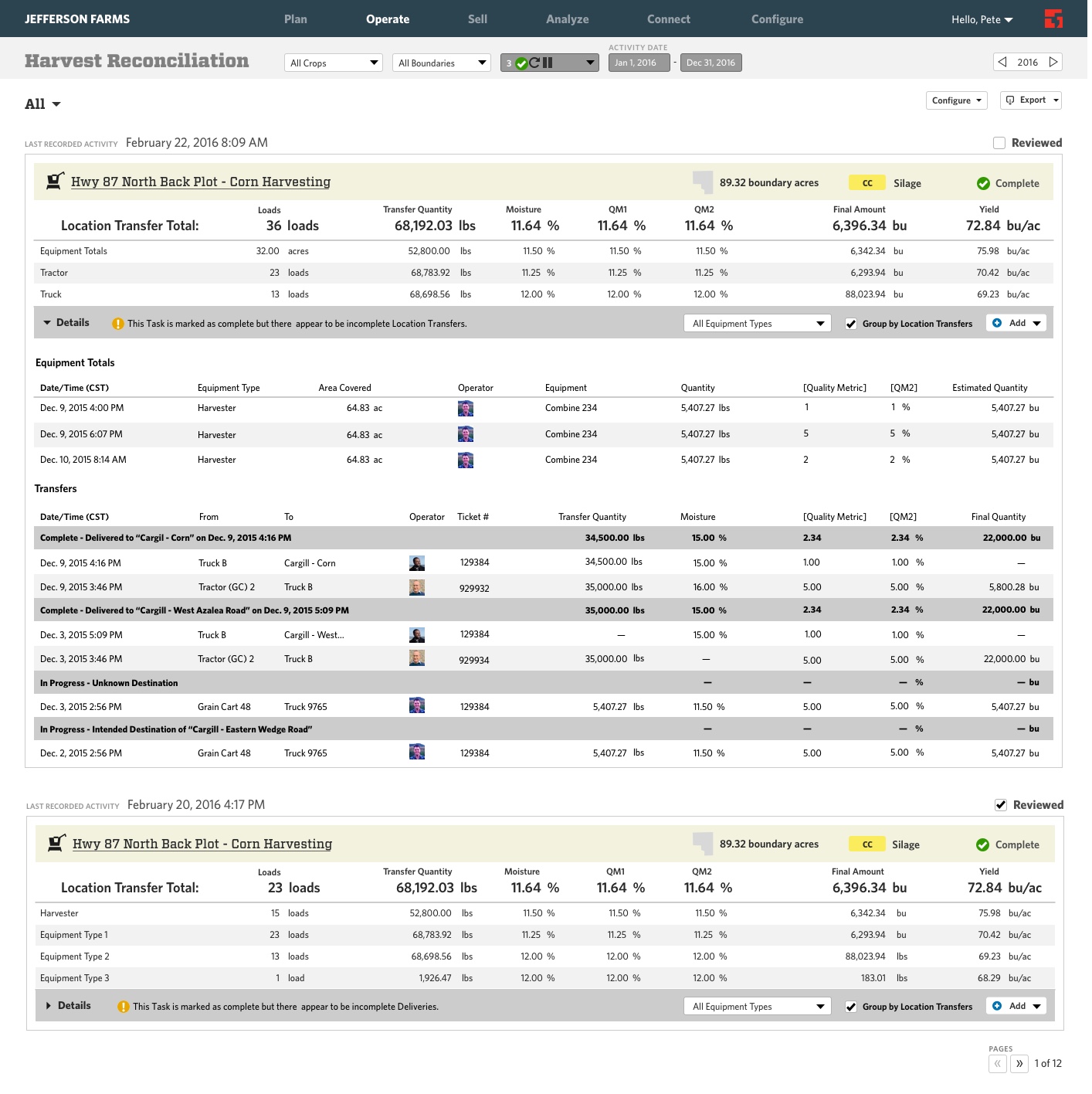Click Dec 31, 2016 end date field
The width and height of the screenshot is (1092, 1094).
710,63
